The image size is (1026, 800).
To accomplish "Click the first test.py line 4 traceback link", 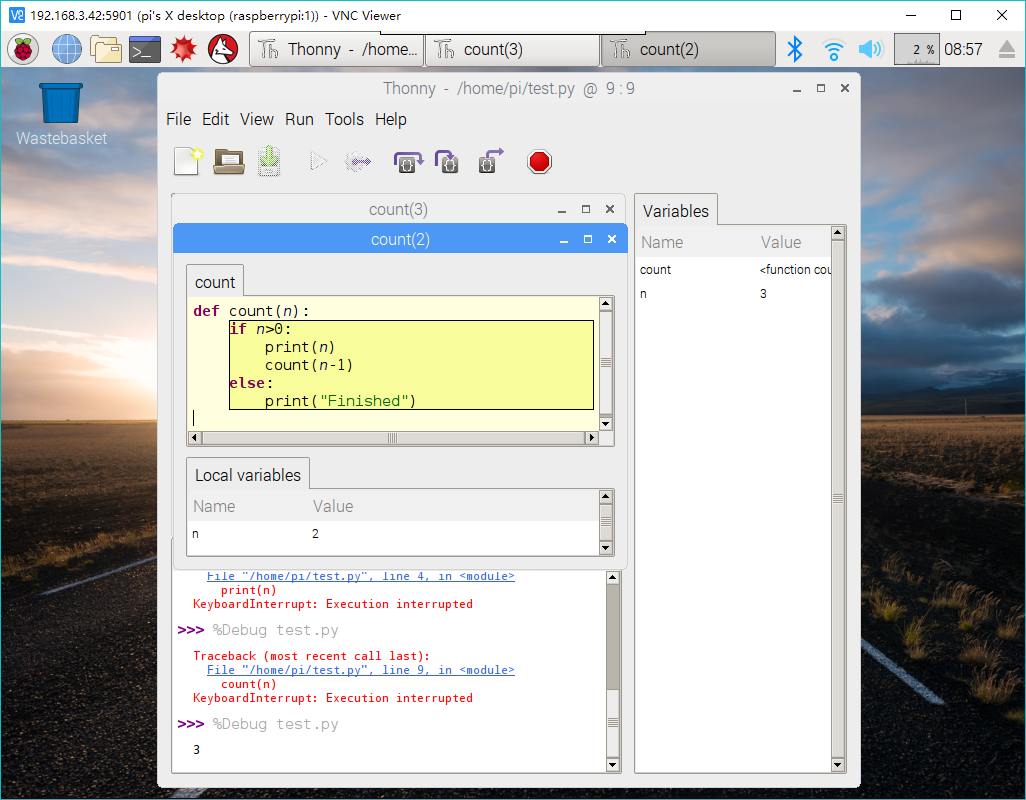I will [360, 576].
